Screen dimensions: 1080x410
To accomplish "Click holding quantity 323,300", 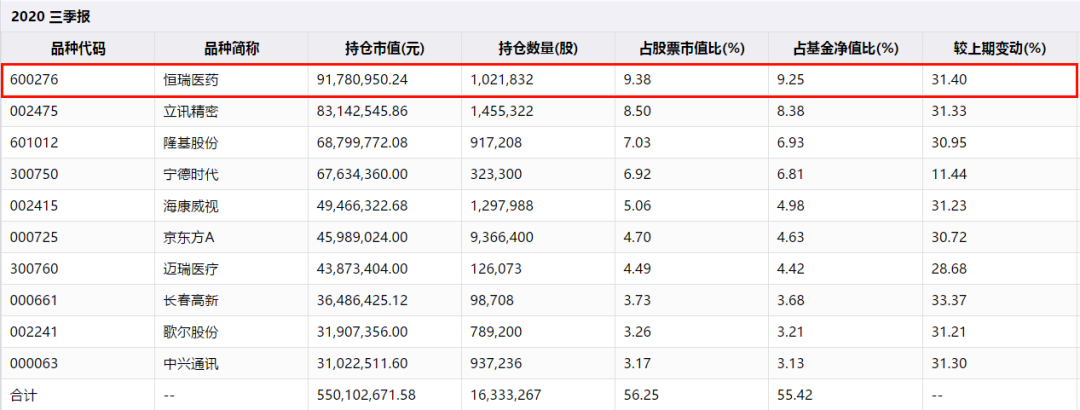I will coord(494,174).
